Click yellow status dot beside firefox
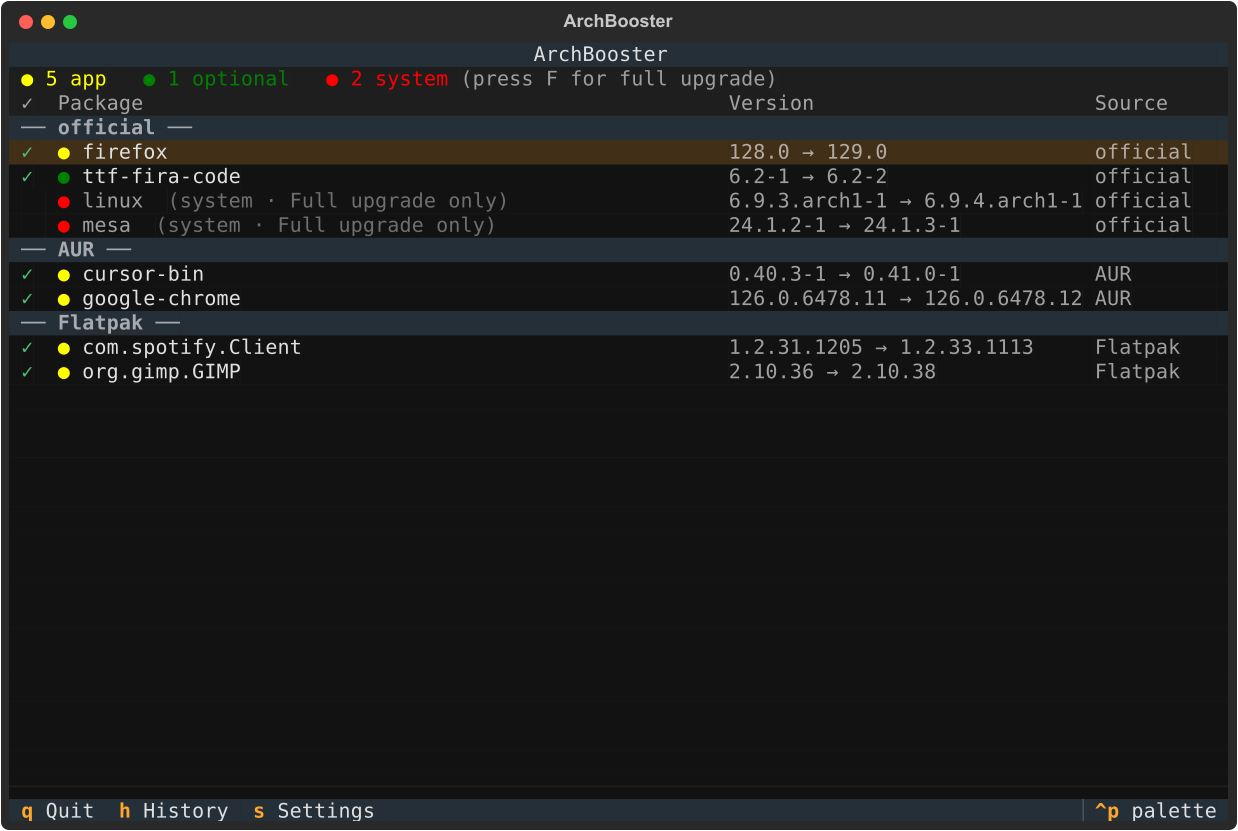The image size is (1238, 831). tap(64, 153)
